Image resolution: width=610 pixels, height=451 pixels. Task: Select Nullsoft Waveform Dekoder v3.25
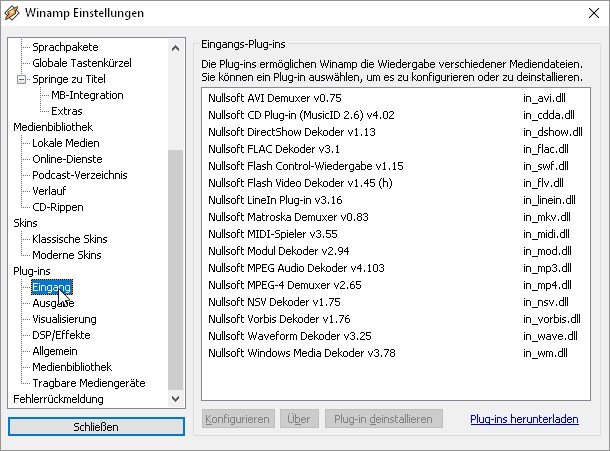(396, 336)
